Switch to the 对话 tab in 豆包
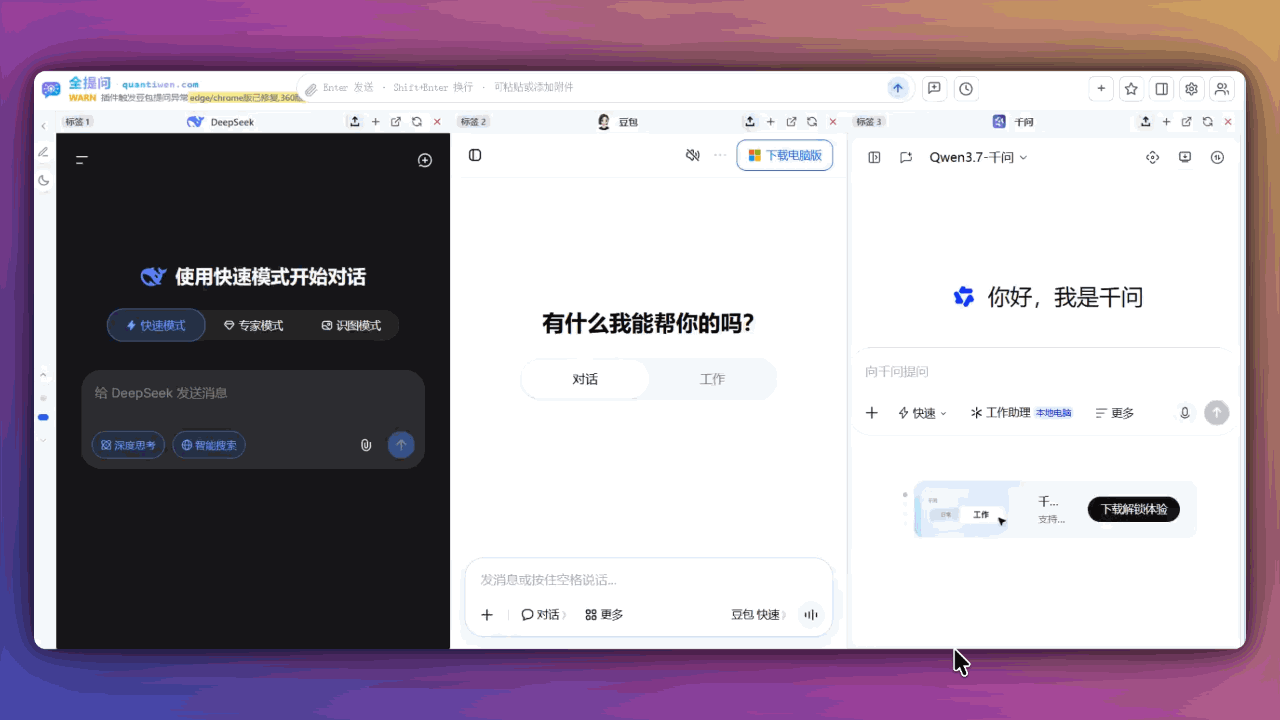This screenshot has height=720, width=1280. (585, 379)
